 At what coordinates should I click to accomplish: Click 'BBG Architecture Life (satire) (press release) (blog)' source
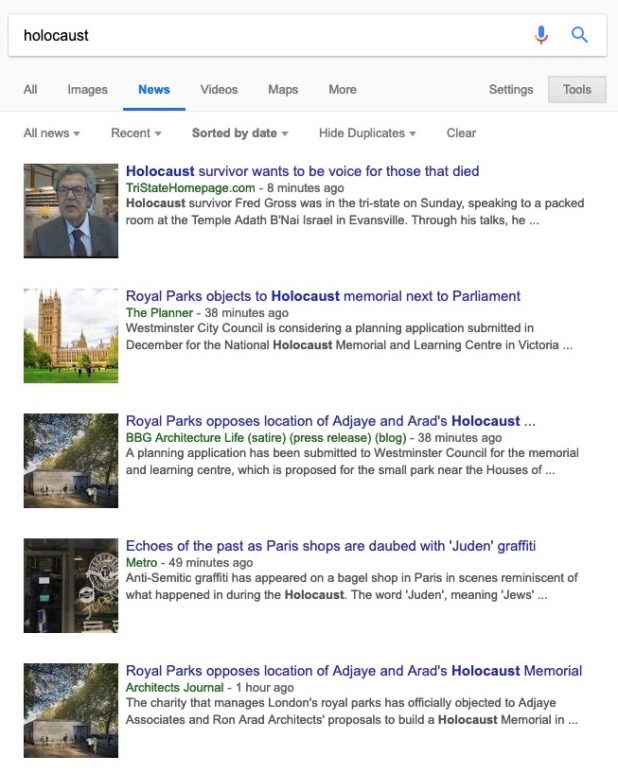click(x=266, y=437)
